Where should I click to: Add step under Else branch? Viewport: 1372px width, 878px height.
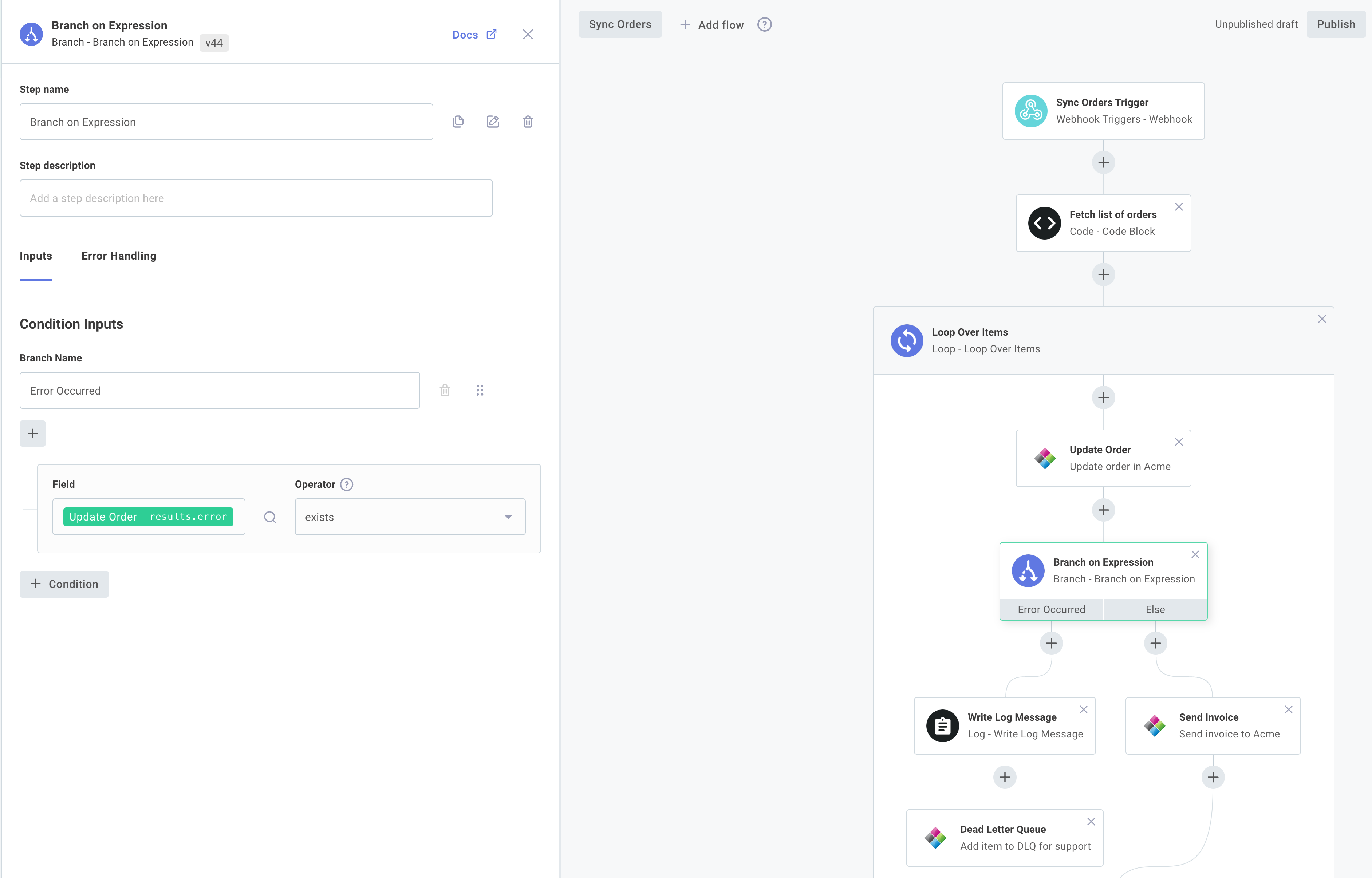point(1155,644)
